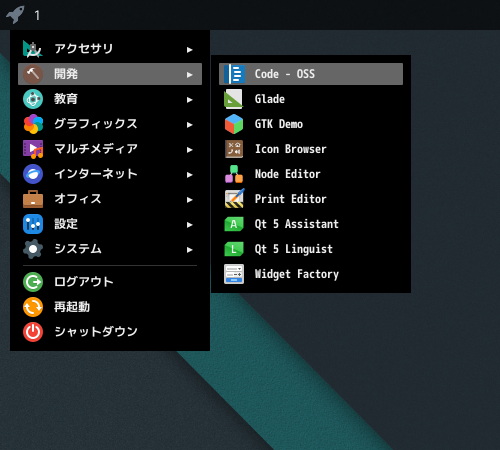The image size is (500, 450).
Task: Expand the インターネット submenu arrow
Action: point(190,175)
